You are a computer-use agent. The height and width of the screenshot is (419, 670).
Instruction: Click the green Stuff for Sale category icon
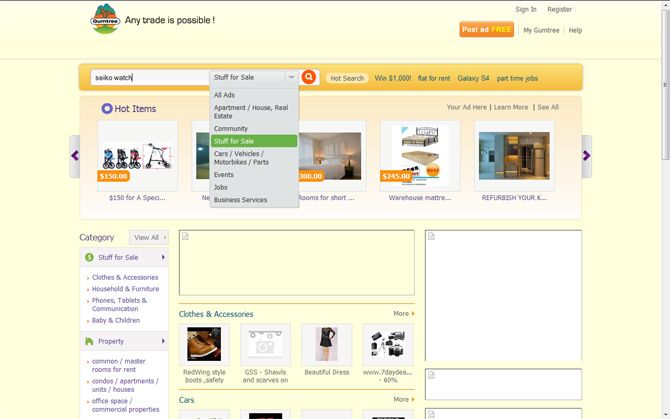coord(89,257)
